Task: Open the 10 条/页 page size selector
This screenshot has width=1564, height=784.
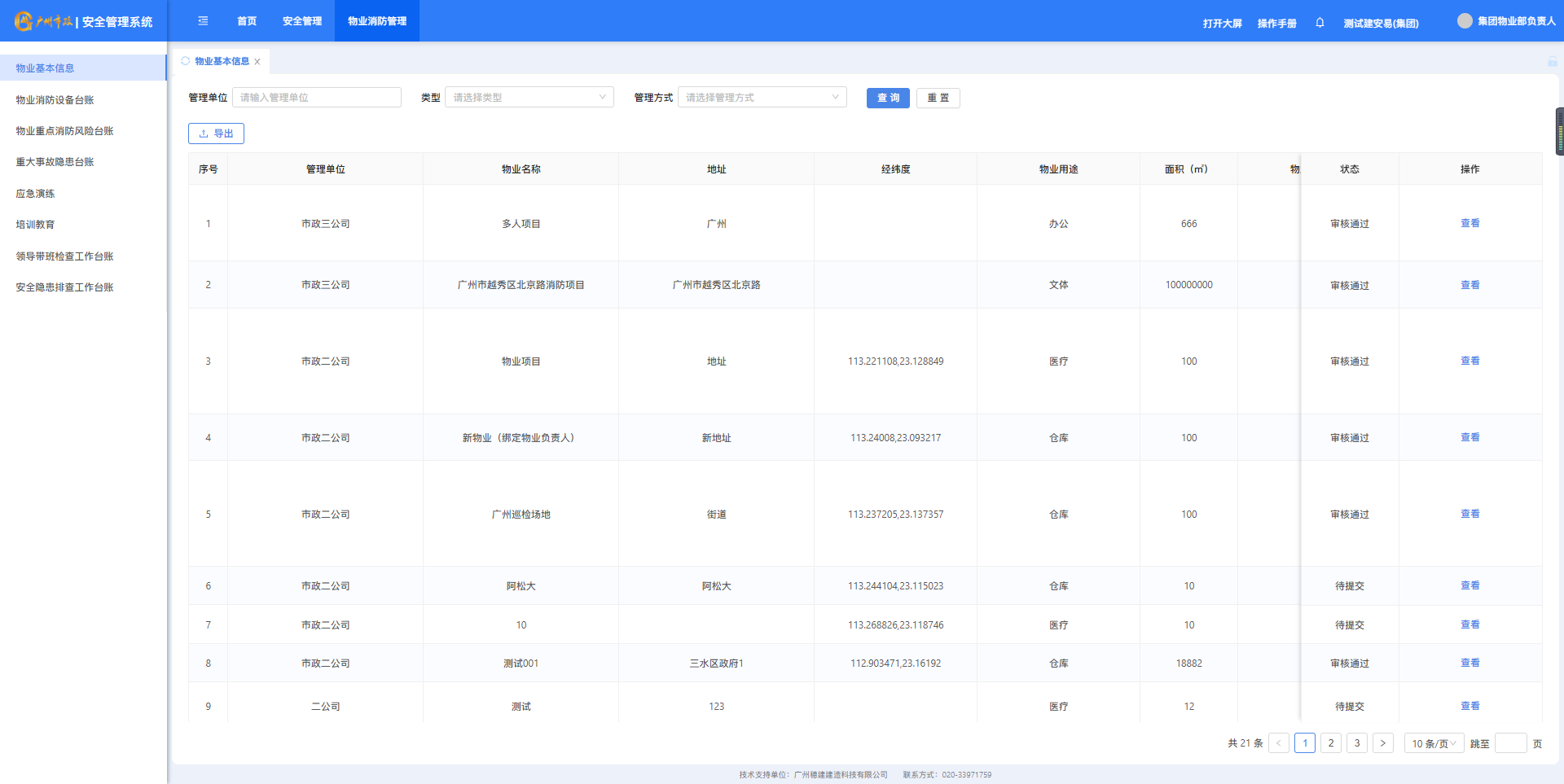Action: point(1433,743)
